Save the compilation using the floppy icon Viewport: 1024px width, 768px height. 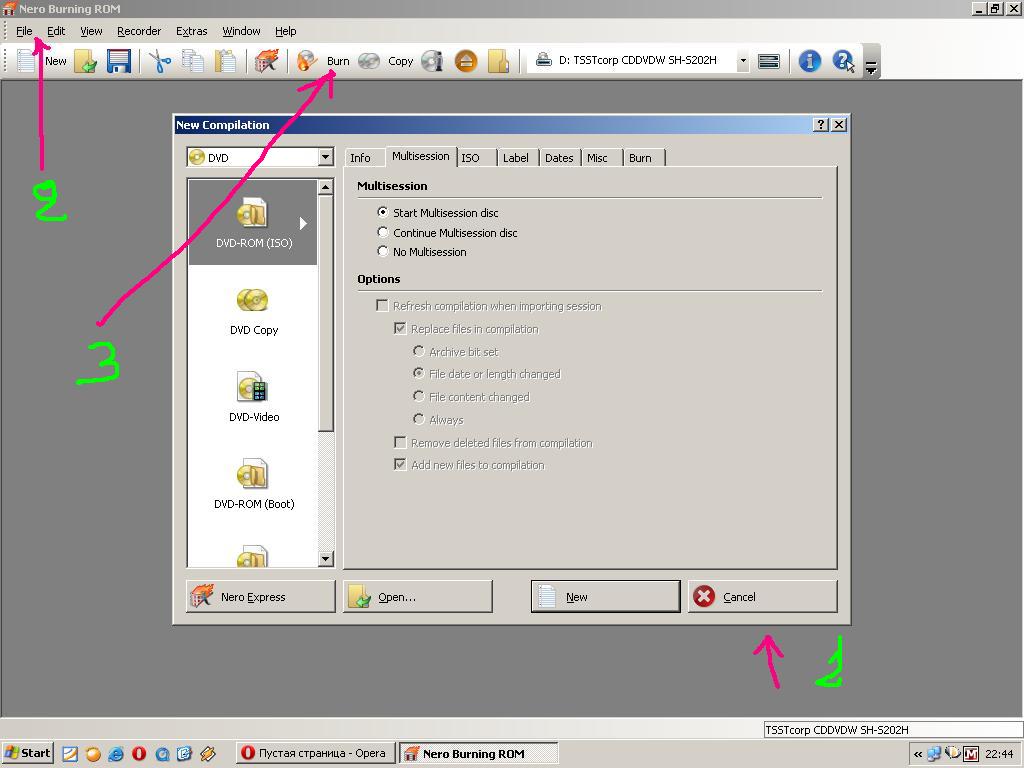[119, 61]
